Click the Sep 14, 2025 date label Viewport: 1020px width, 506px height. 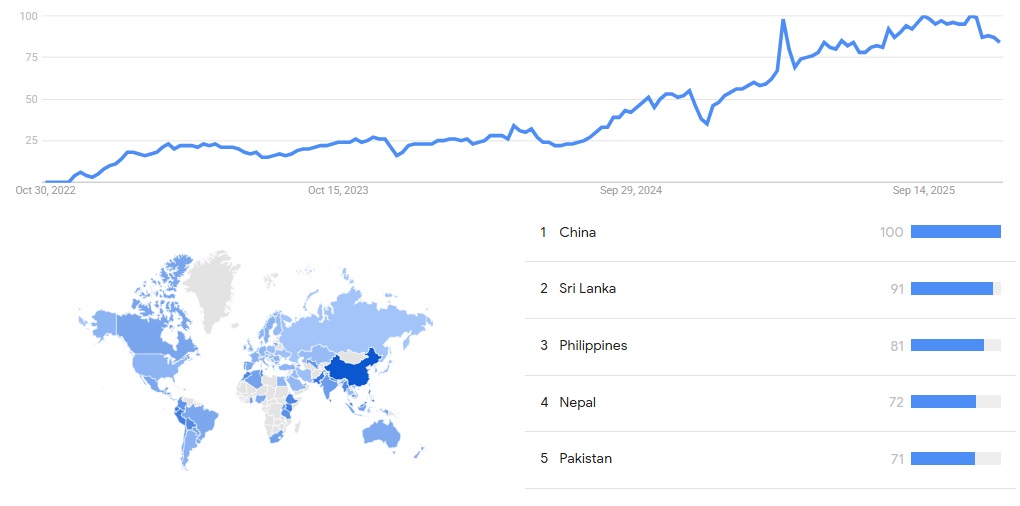[x=924, y=190]
